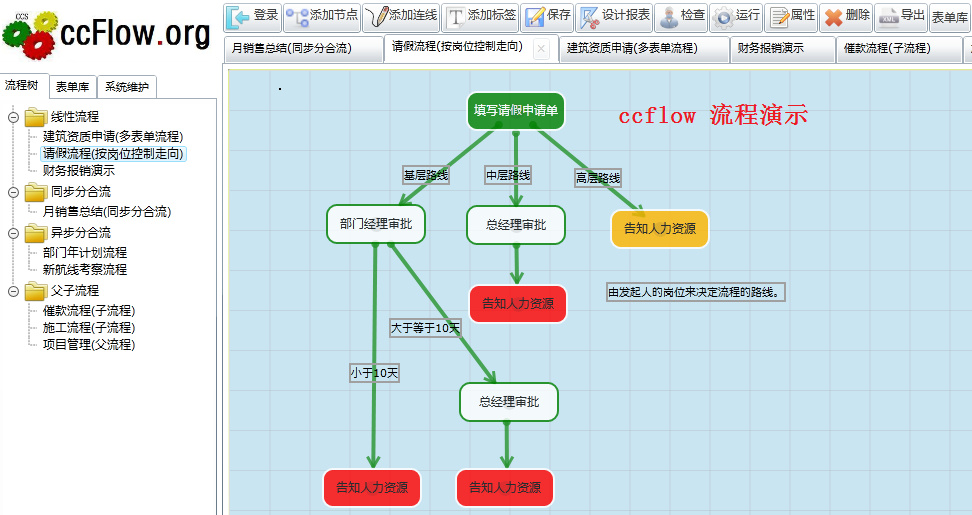The image size is (972, 515).
Task: Click the 保存 save button
Action: [547, 17]
